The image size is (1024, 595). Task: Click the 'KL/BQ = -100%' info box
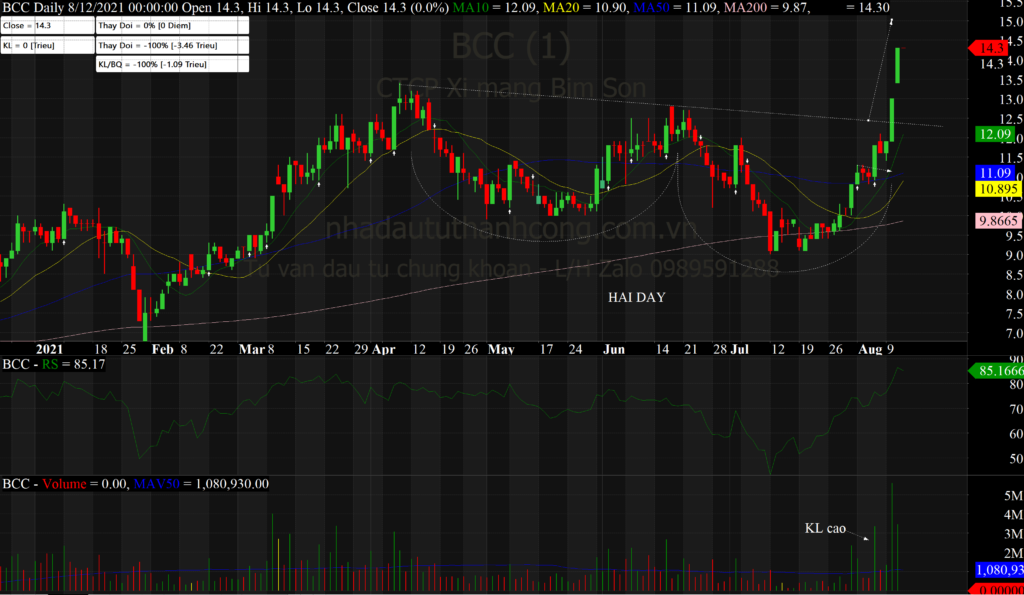(x=170, y=63)
